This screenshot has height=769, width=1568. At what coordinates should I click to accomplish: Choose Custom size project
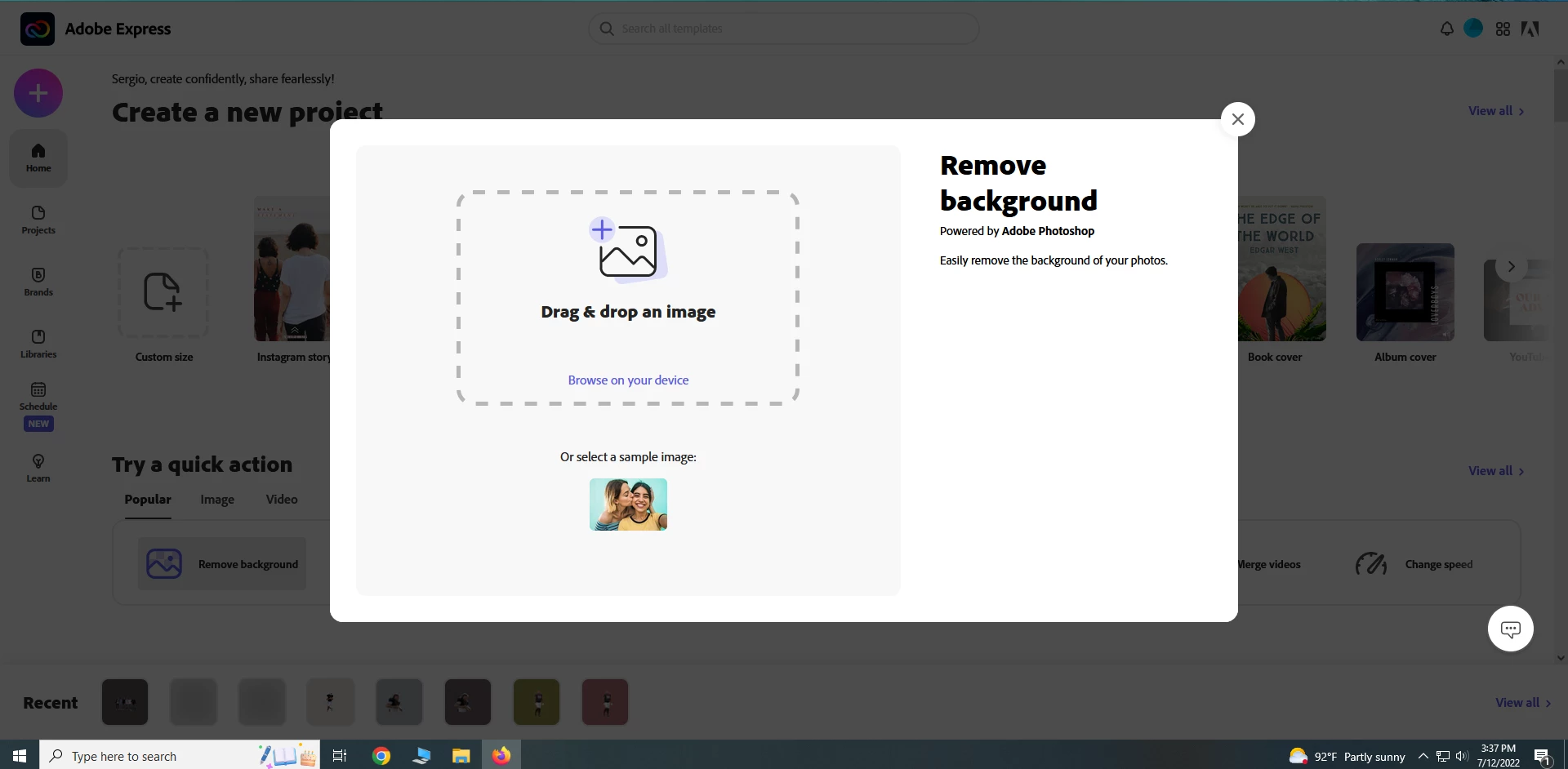(x=163, y=306)
